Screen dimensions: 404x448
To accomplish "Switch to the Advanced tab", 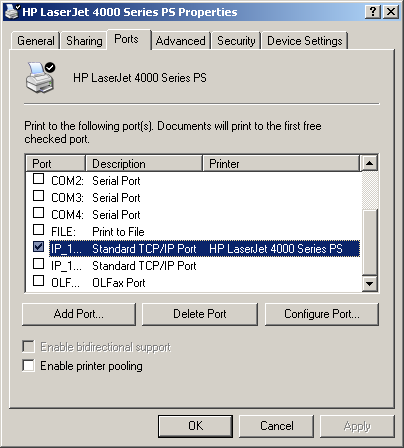I will pyautogui.click(x=181, y=41).
